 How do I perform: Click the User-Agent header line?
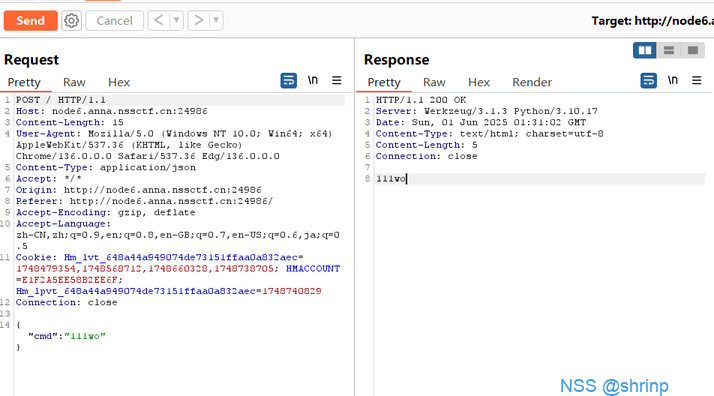174,145
